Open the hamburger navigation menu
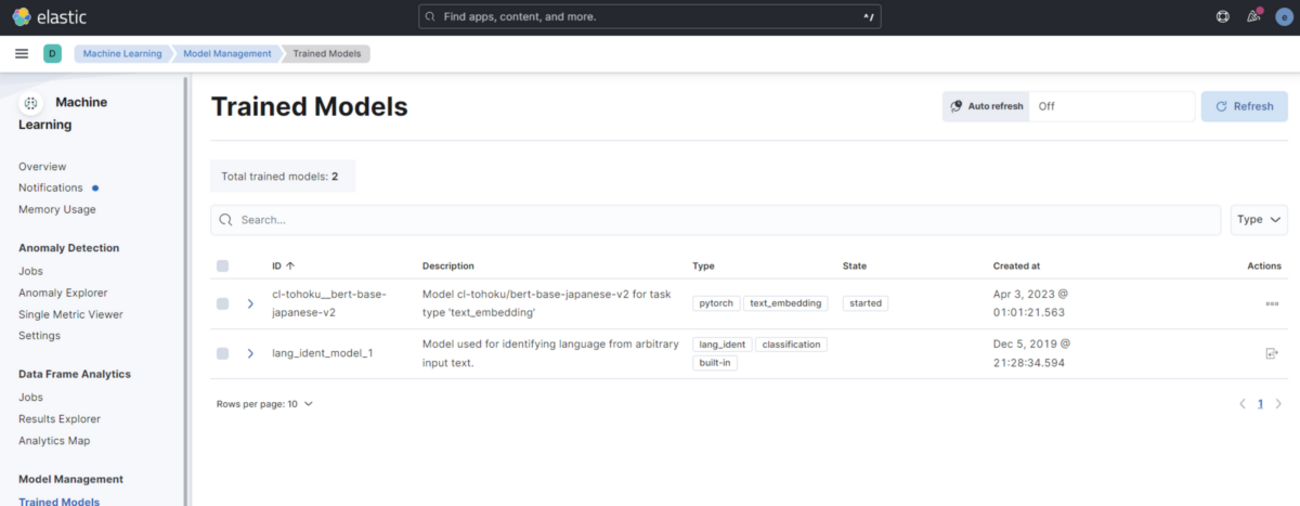Image resolution: width=1300 pixels, height=506 pixels. coord(21,54)
